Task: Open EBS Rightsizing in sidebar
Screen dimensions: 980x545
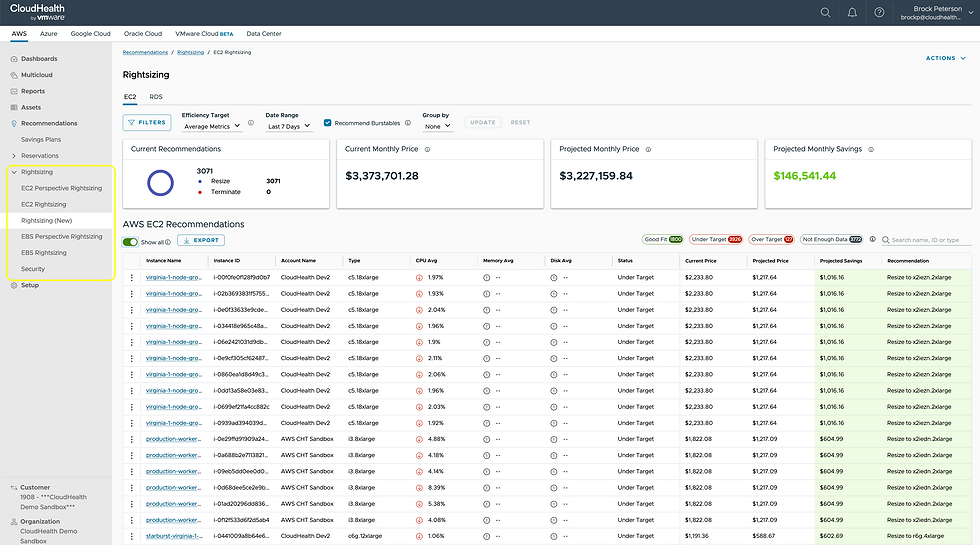Action: pyautogui.click(x=44, y=253)
